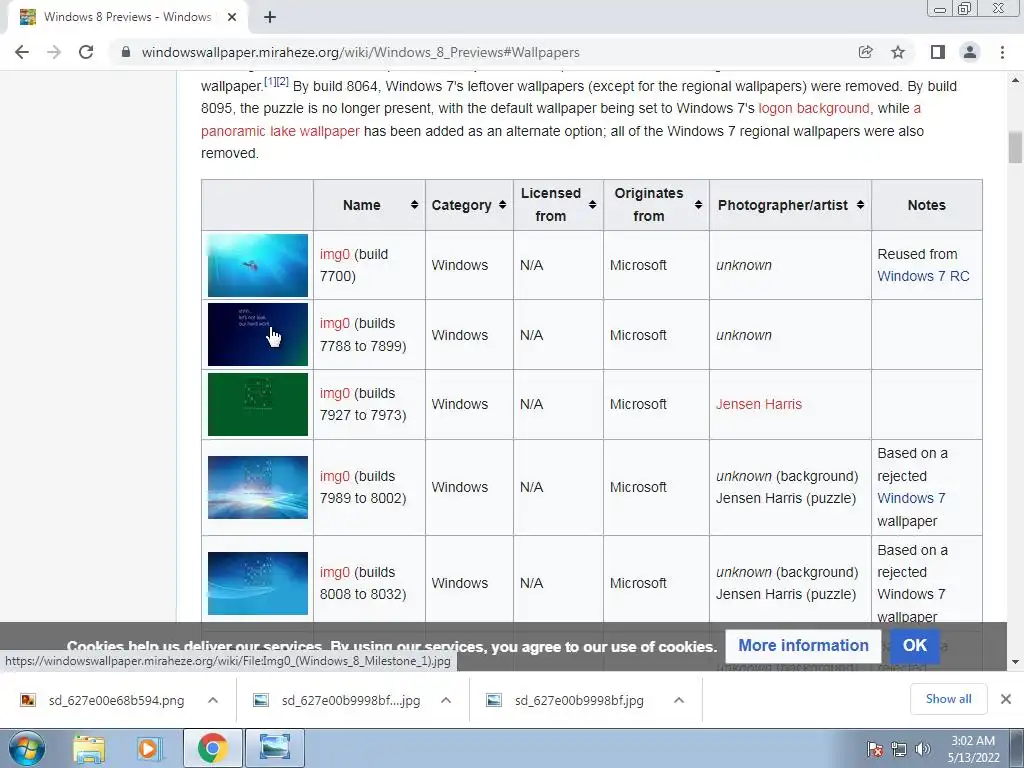This screenshot has height=768, width=1024.
Task: Open the volume control in tray
Action: [922, 749]
